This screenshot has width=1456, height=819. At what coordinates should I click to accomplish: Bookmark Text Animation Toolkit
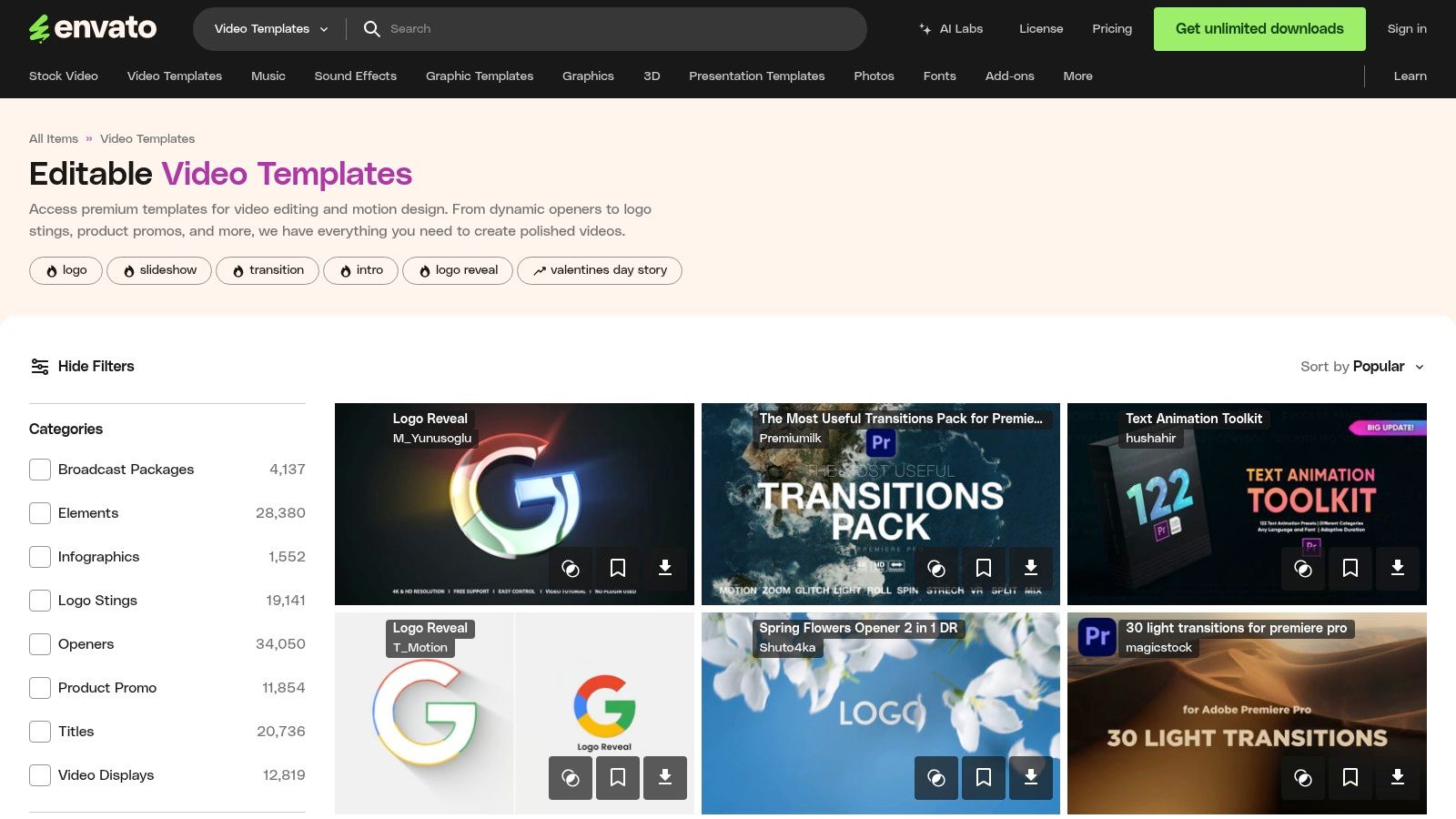tap(1350, 568)
